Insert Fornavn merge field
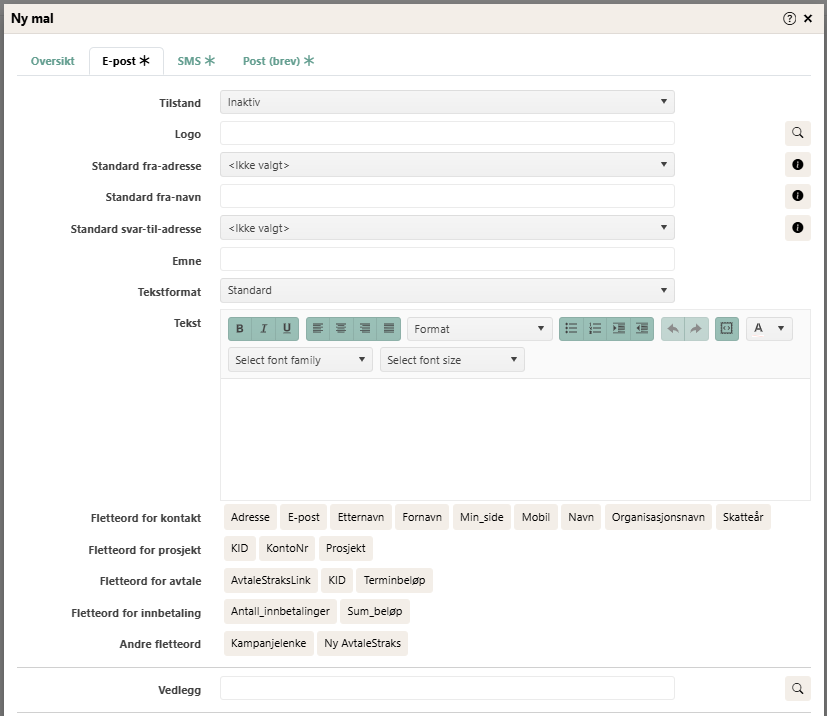 (422, 517)
